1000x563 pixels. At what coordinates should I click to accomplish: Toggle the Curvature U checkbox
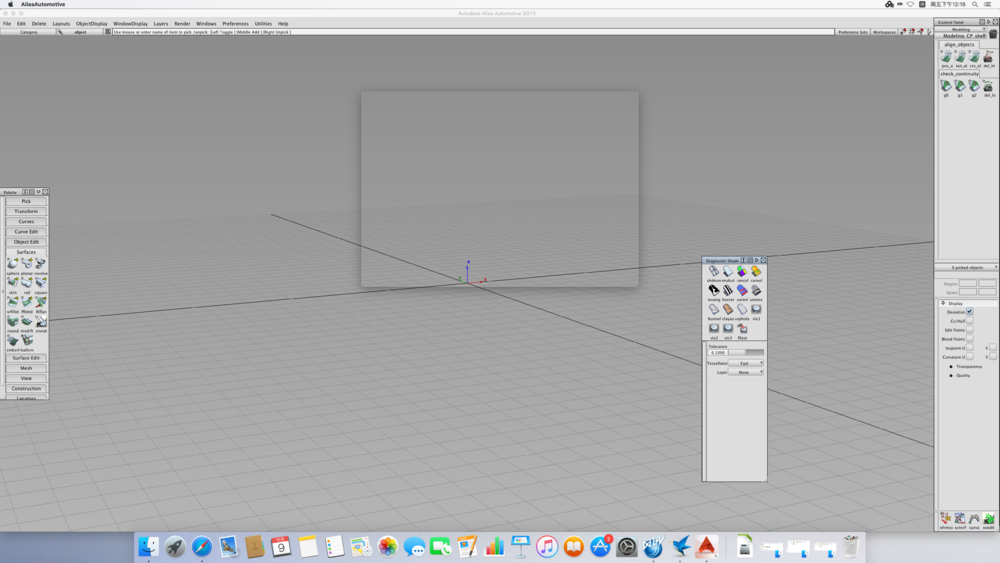click(x=969, y=356)
